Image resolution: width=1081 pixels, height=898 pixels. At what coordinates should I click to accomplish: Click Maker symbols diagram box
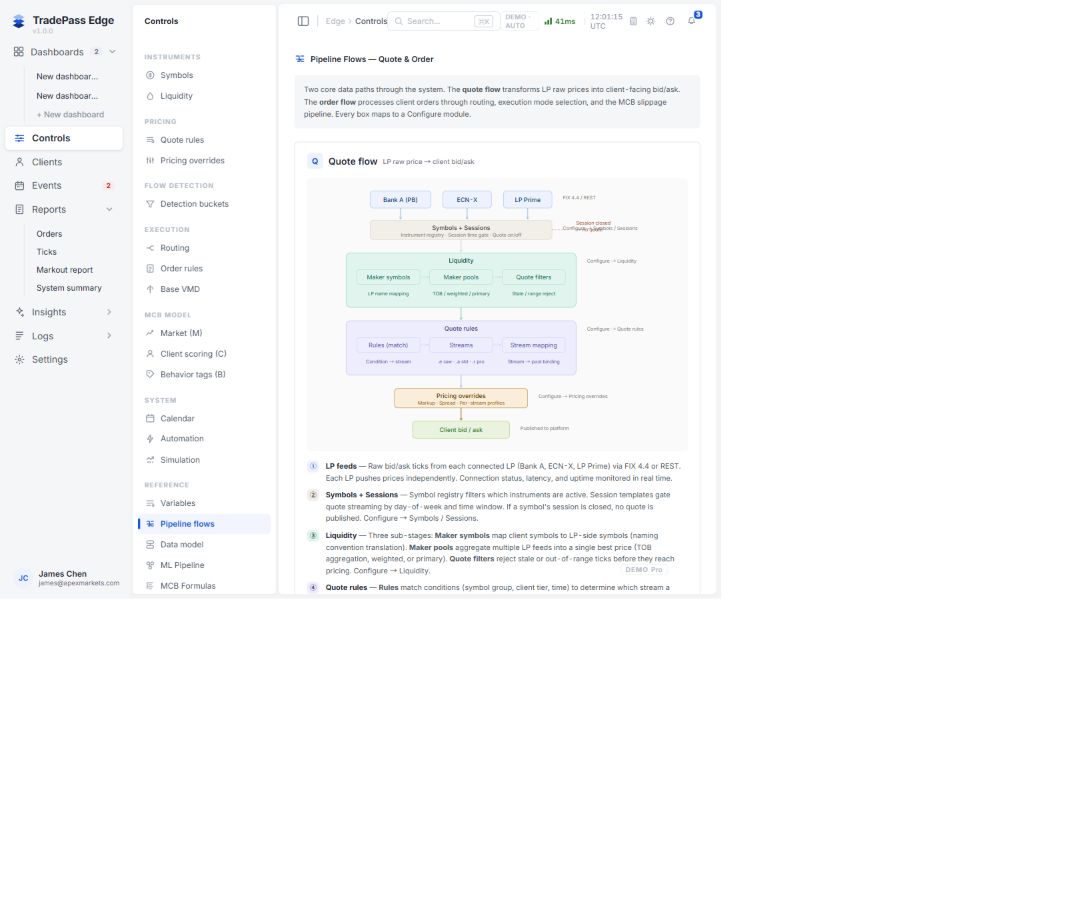point(388,277)
